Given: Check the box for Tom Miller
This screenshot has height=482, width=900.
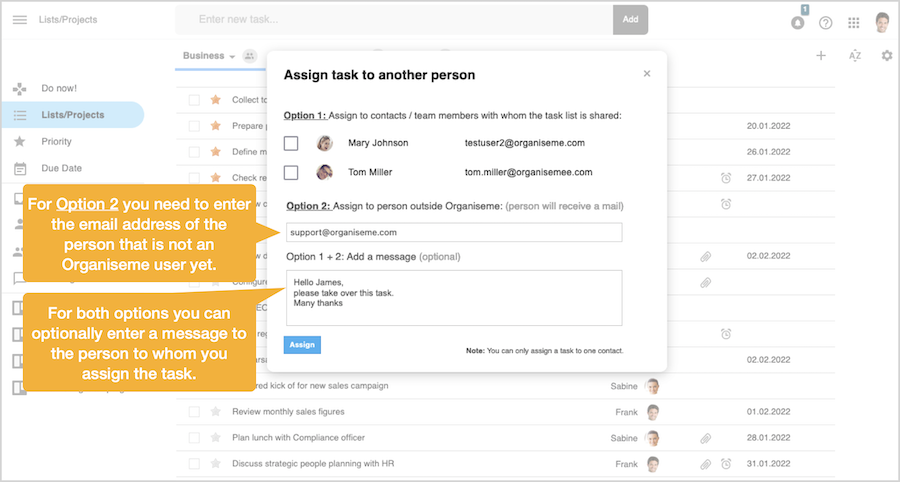Looking at the screenshot, I should pos(291,172).
